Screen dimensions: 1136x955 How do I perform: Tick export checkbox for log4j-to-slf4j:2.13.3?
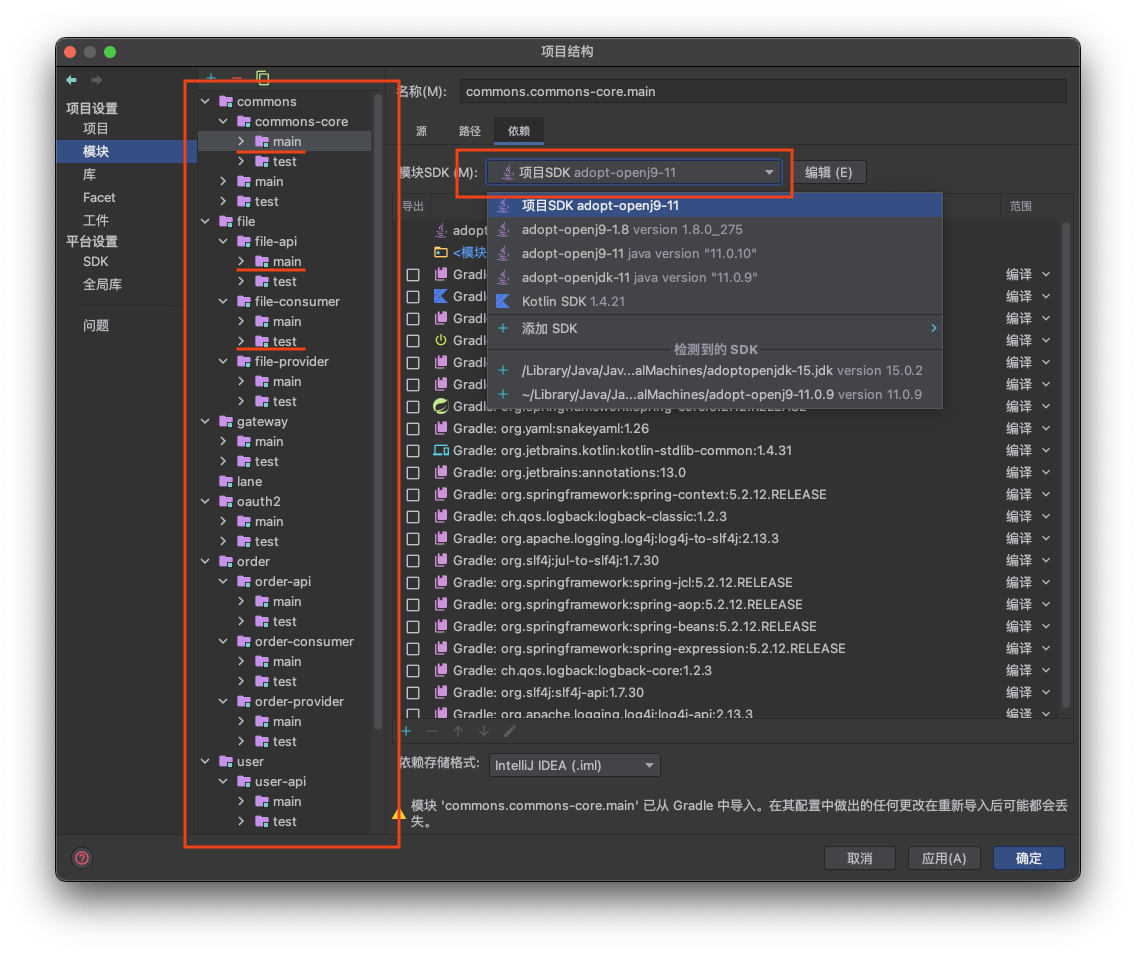click(x=413, y=538)
